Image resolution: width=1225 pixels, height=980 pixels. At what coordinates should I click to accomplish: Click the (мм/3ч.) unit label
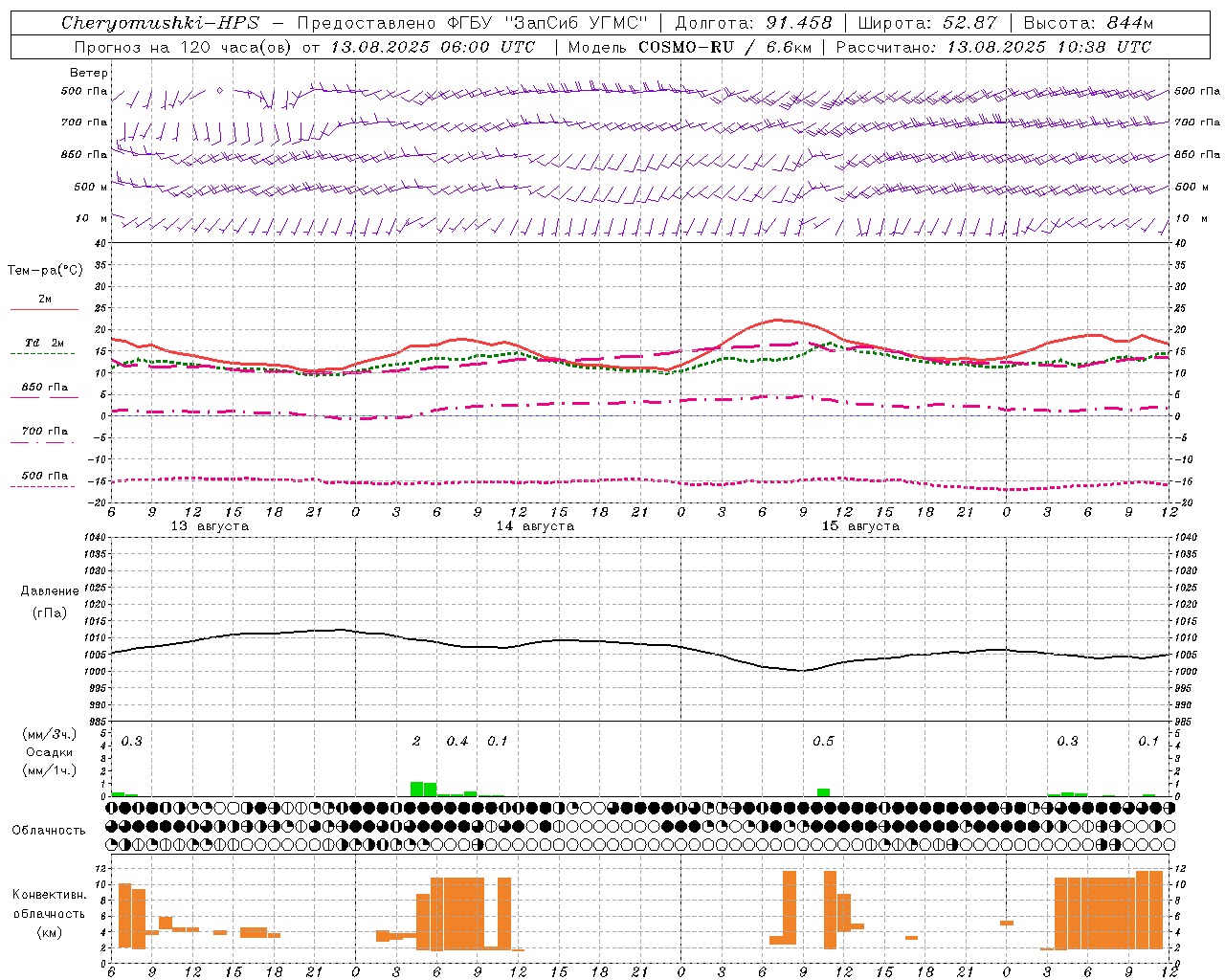(x=49, y=734)
